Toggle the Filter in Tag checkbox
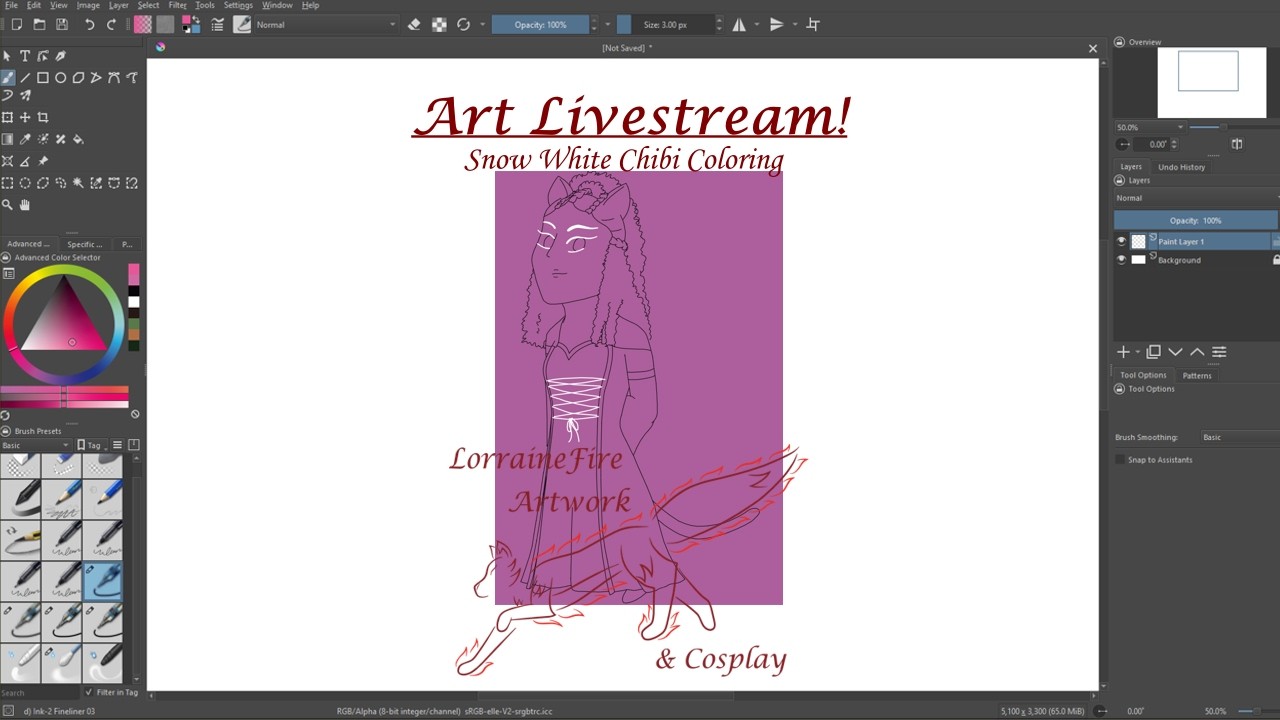 click(x=89, y=692)
